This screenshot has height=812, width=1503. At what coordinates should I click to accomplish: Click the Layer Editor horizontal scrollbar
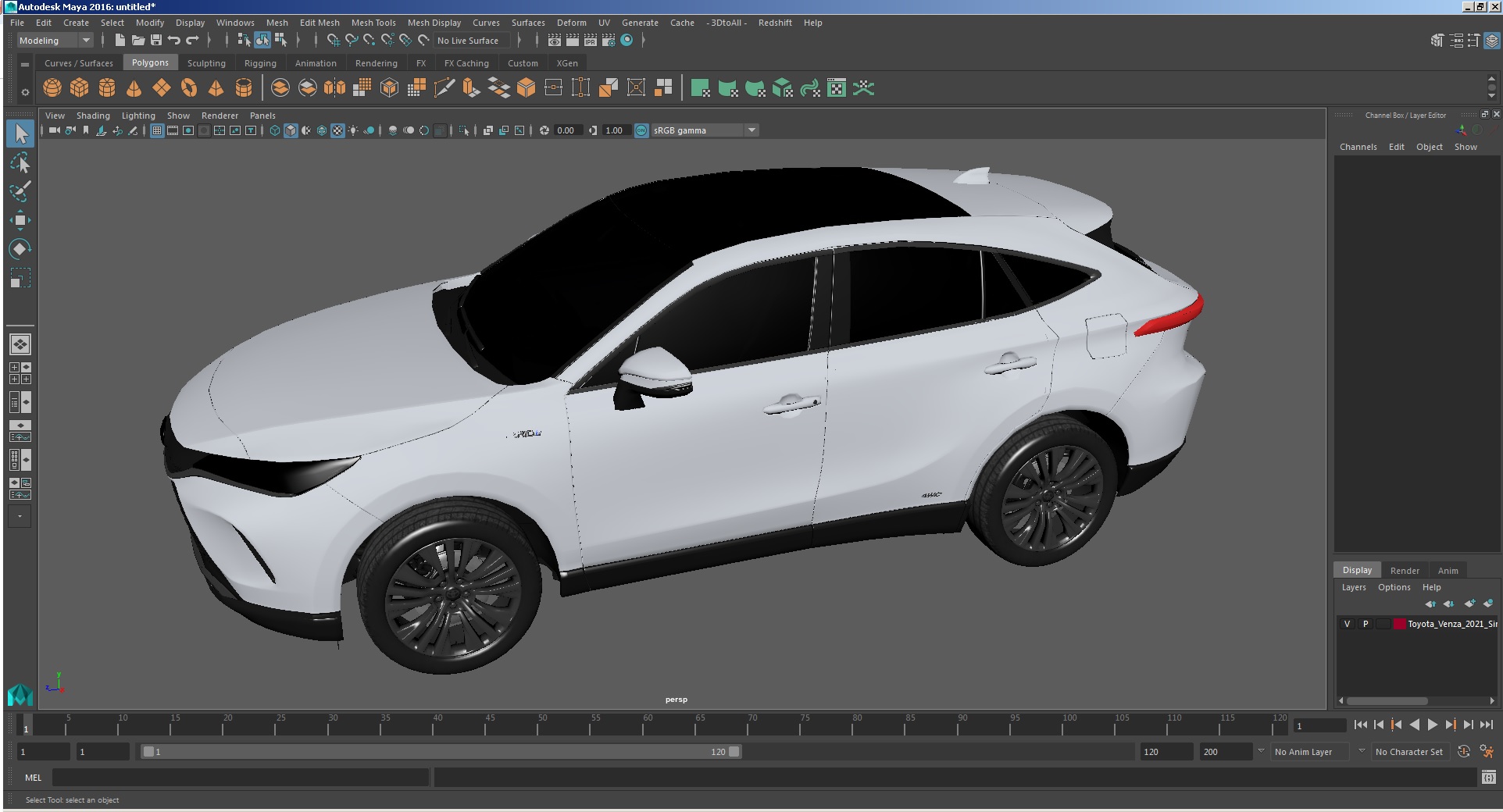coord(1387,700)
